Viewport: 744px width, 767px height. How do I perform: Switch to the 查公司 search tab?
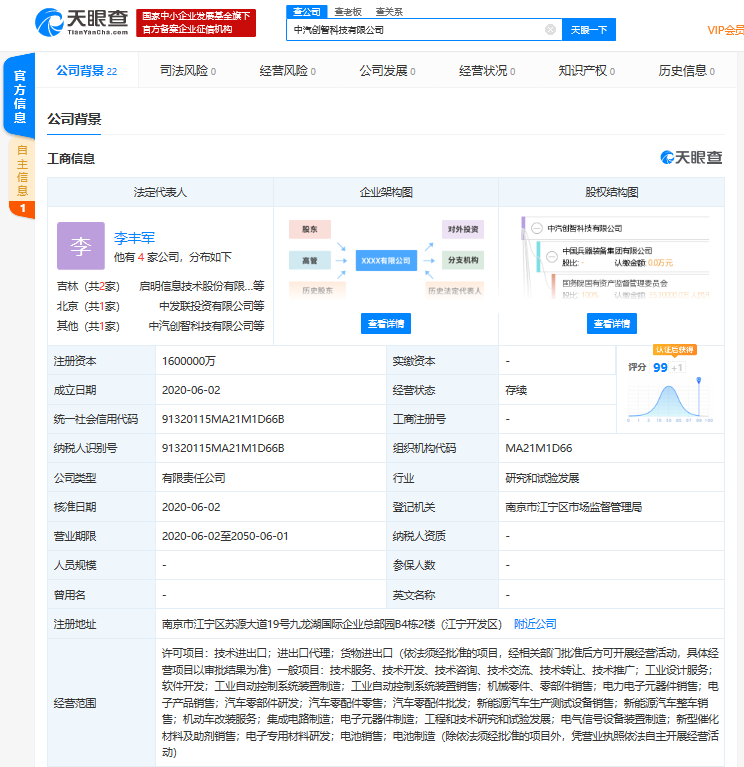tap(307, 12)
